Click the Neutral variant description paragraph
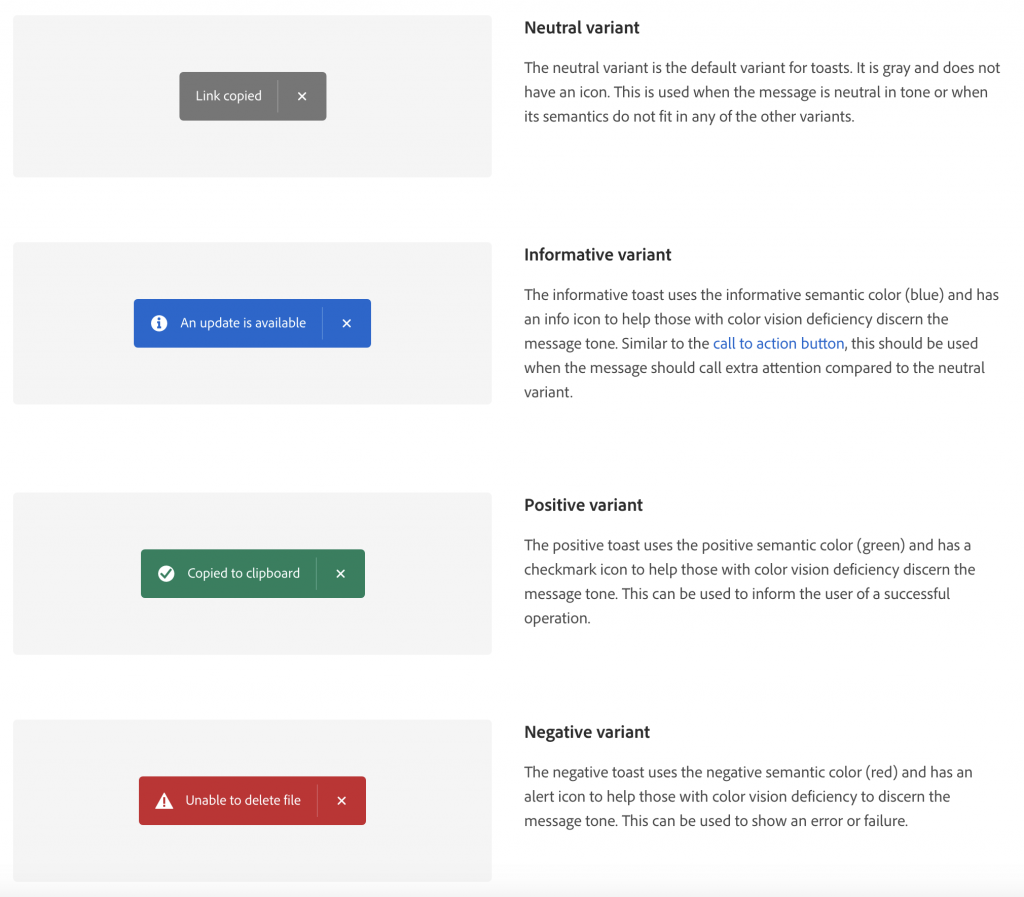Image resolution: width=1024 pixels, height=897 pixels. 761,92
